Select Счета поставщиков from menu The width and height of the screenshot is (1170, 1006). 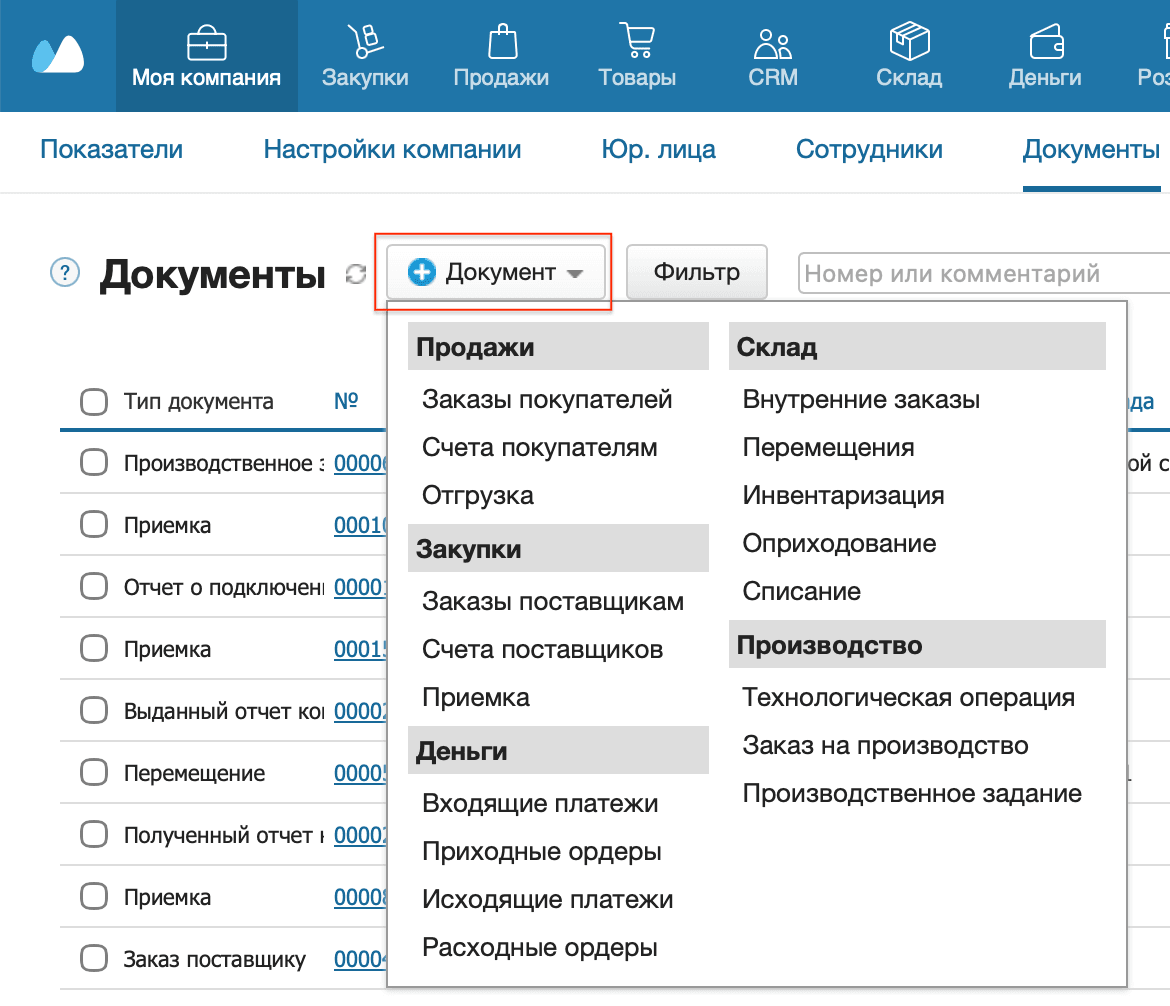coord(542,649)
